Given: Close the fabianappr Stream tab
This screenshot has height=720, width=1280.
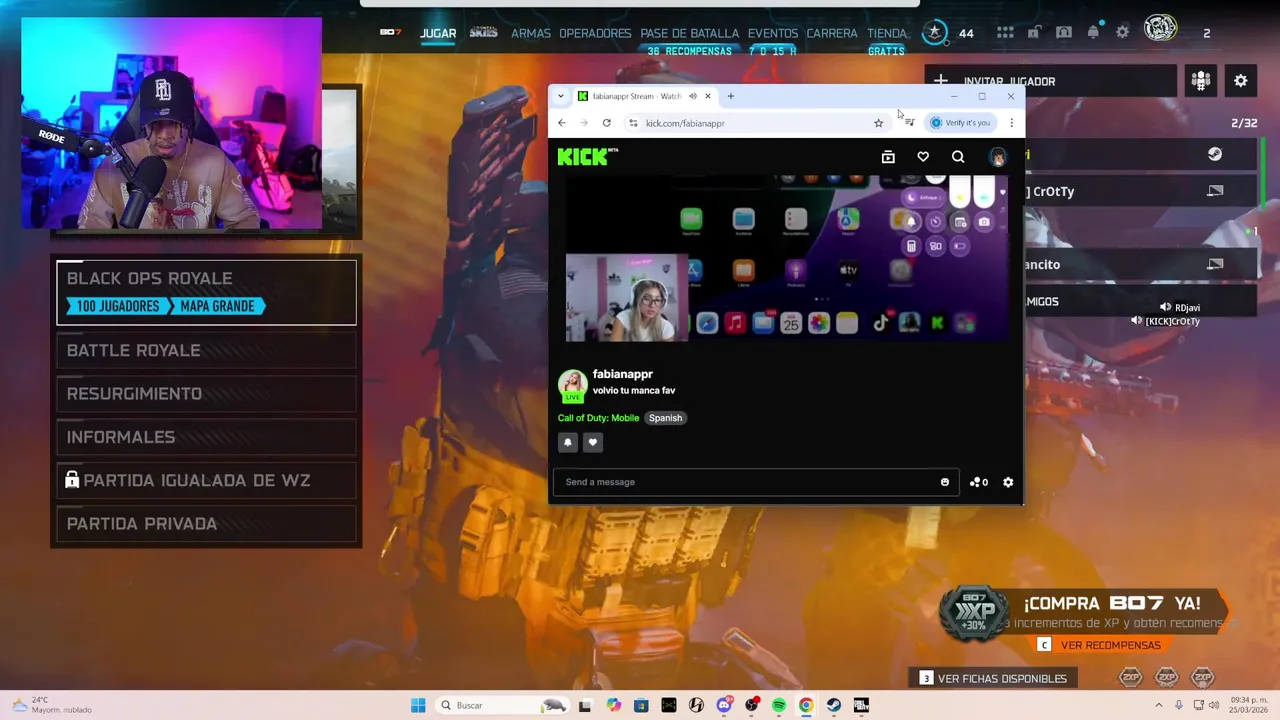Looking at the screenshot, I should pos(707,96).
